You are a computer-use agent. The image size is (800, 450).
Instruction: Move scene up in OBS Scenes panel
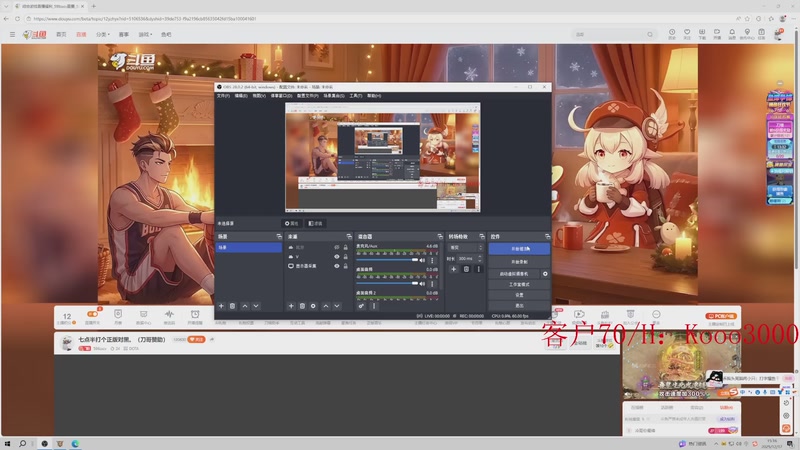[245, 306]
